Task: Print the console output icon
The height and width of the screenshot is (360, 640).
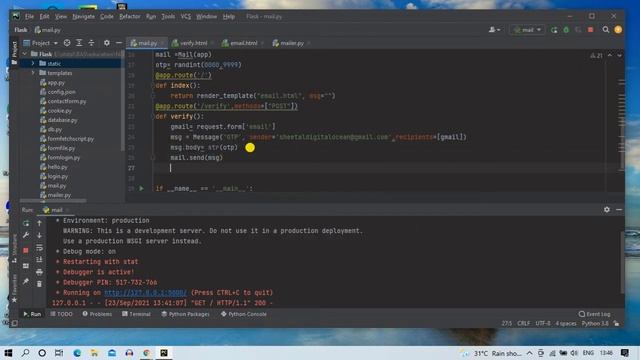Action: [x=39, y=272]
